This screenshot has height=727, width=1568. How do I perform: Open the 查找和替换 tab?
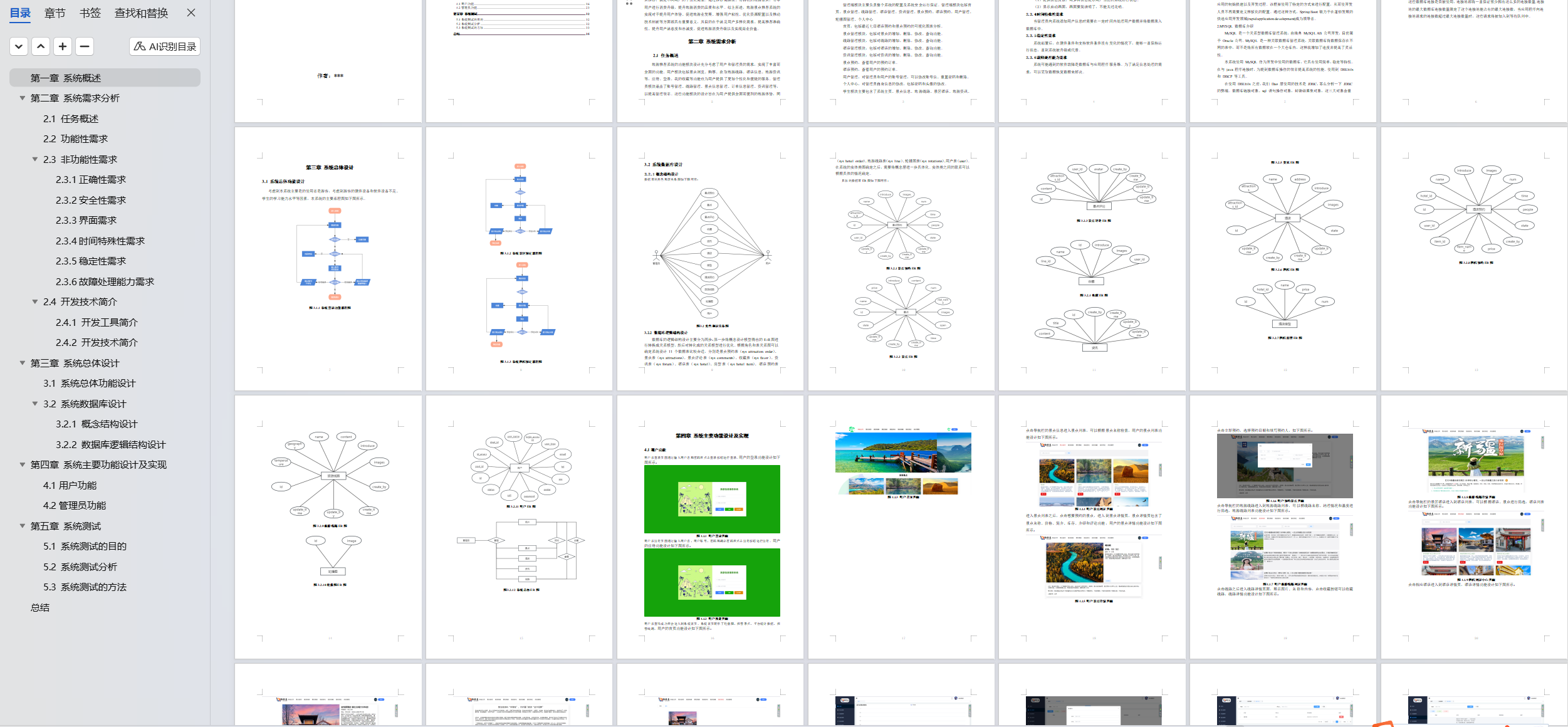coord(141,13)
